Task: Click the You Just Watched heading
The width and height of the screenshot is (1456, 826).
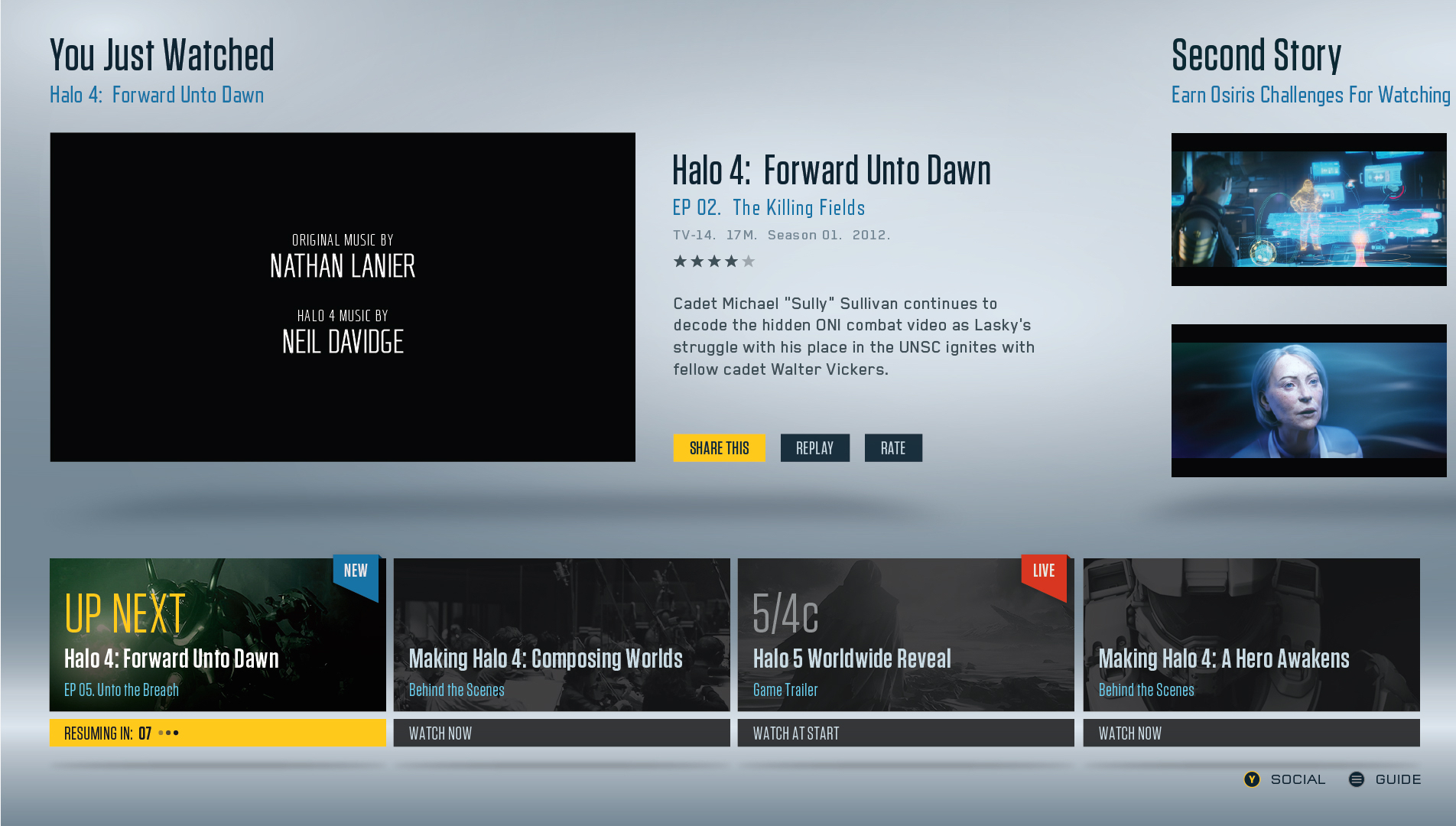Action: click(162, 55)
